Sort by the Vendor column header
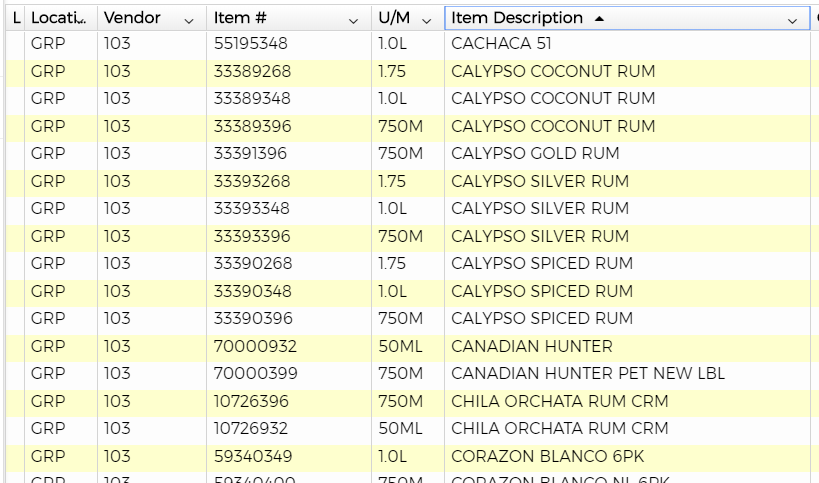Viewport: 819px width, 483px height. (132, 18)
